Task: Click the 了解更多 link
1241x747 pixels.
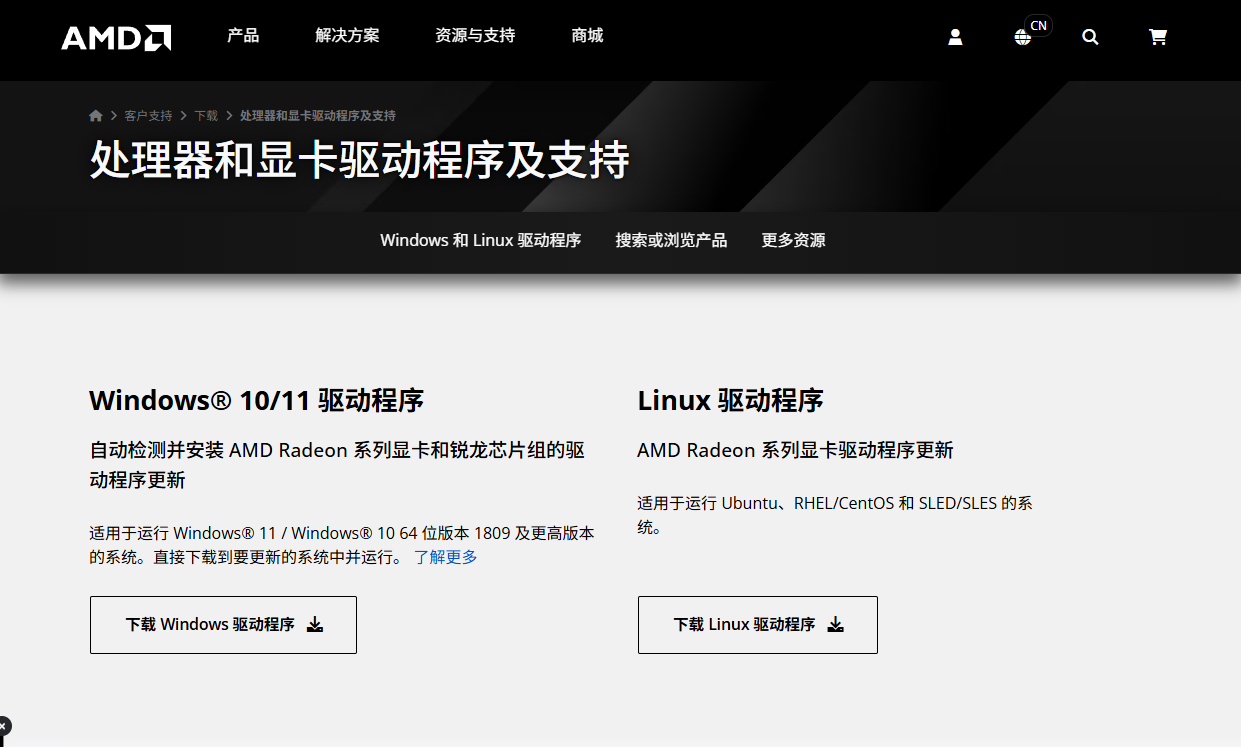Action: [446, 557]
